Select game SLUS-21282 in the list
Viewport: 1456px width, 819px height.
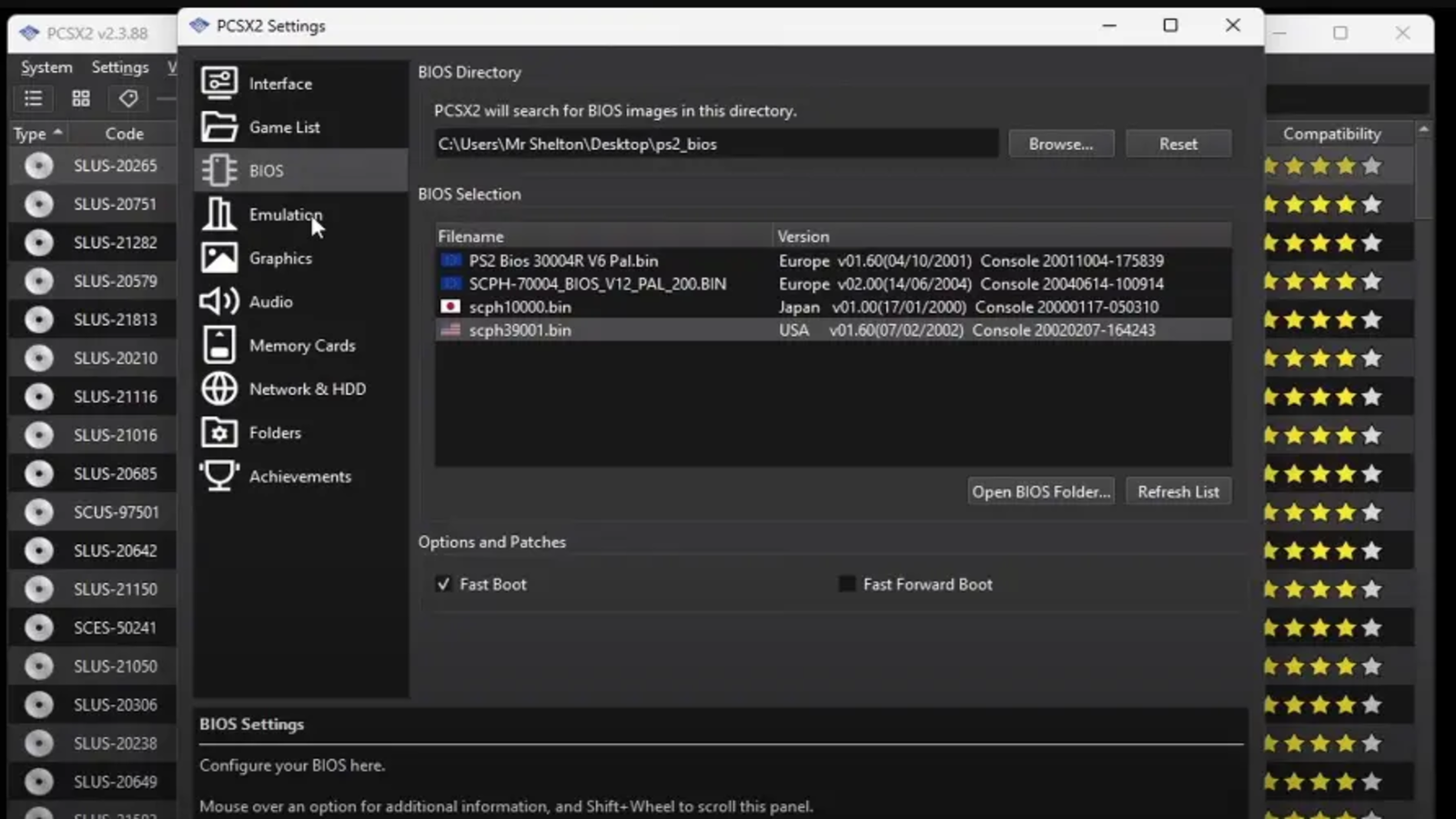coord(116,243)
